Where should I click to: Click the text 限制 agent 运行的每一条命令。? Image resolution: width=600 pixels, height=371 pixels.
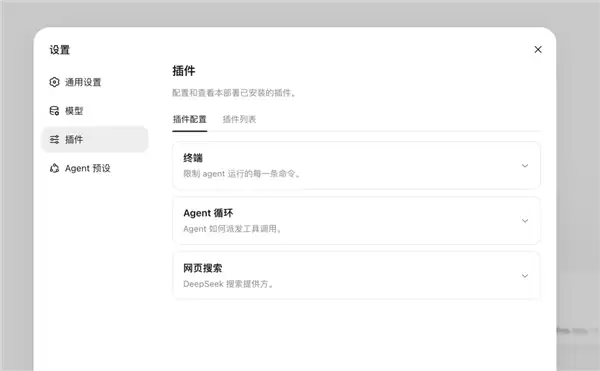point(242,174)
